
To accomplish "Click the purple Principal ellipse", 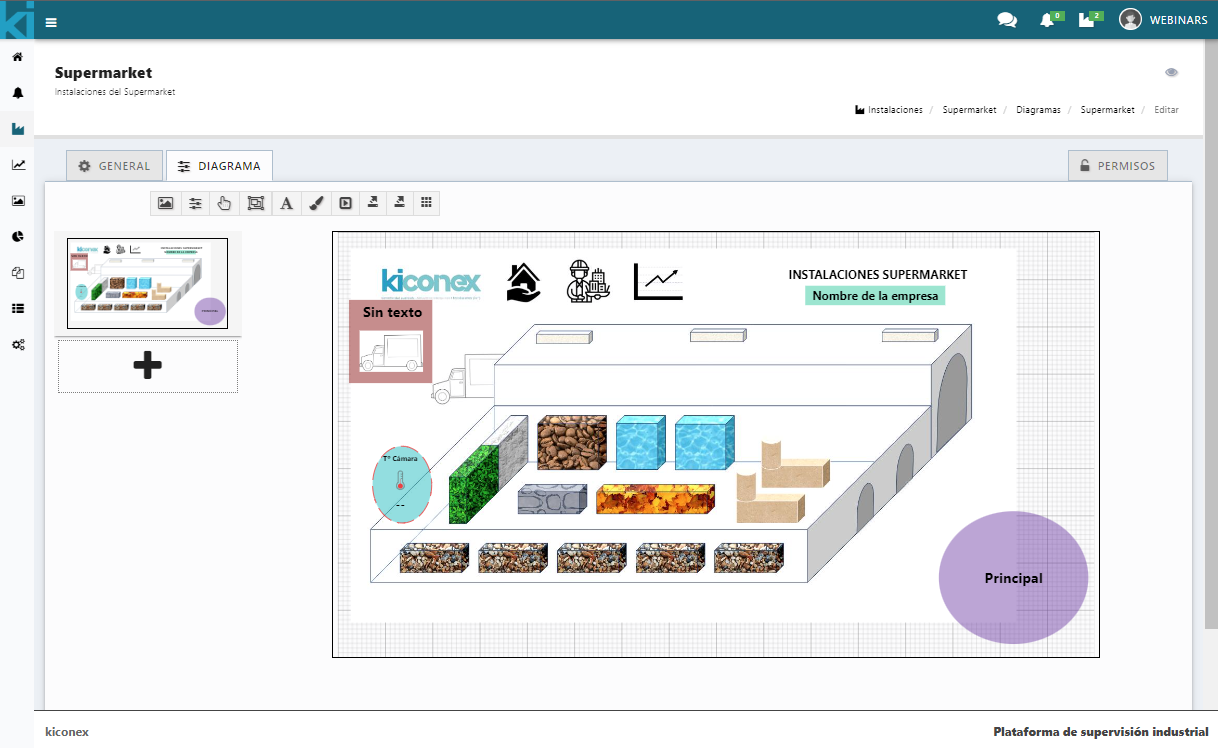I will coord(1013,578).
